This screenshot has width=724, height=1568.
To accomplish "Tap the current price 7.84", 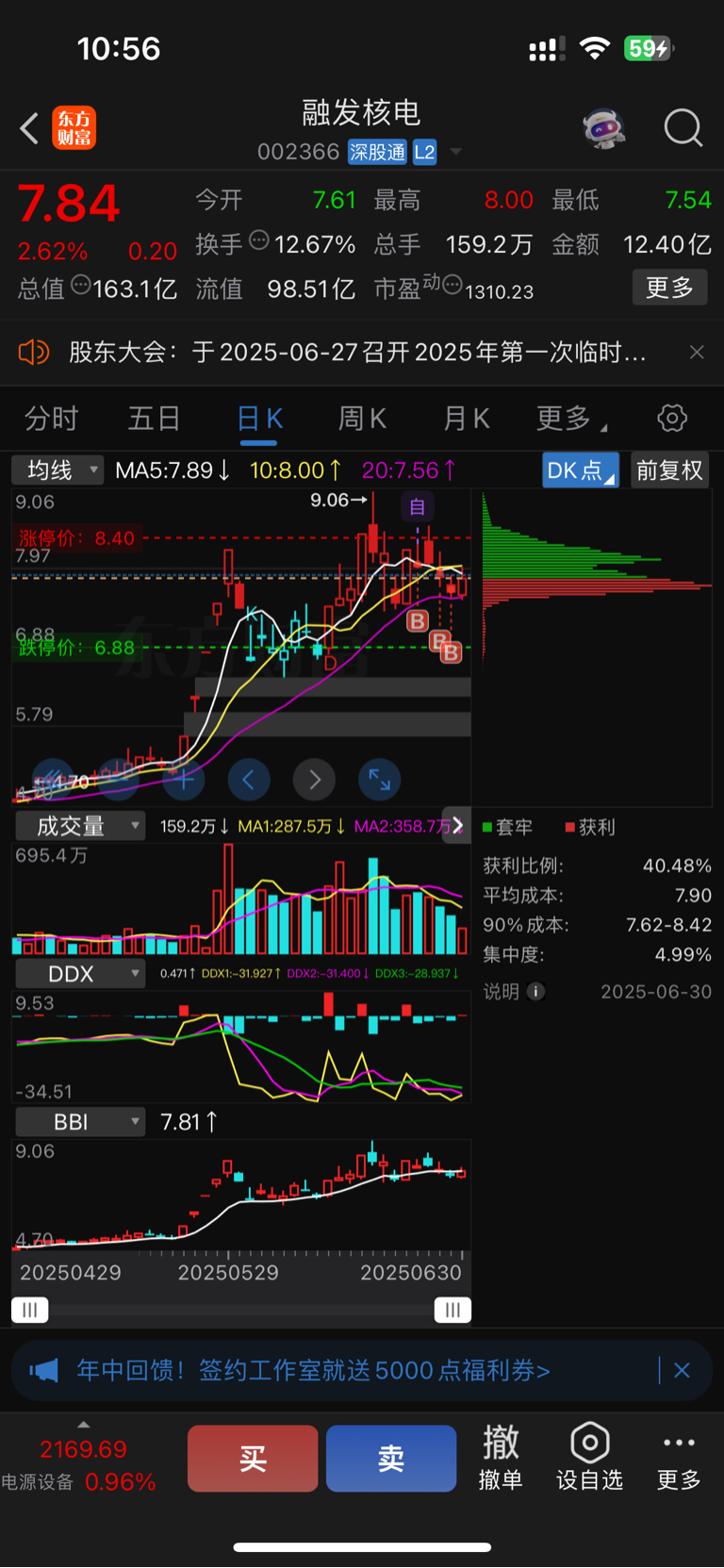I will tap(69, 203).
